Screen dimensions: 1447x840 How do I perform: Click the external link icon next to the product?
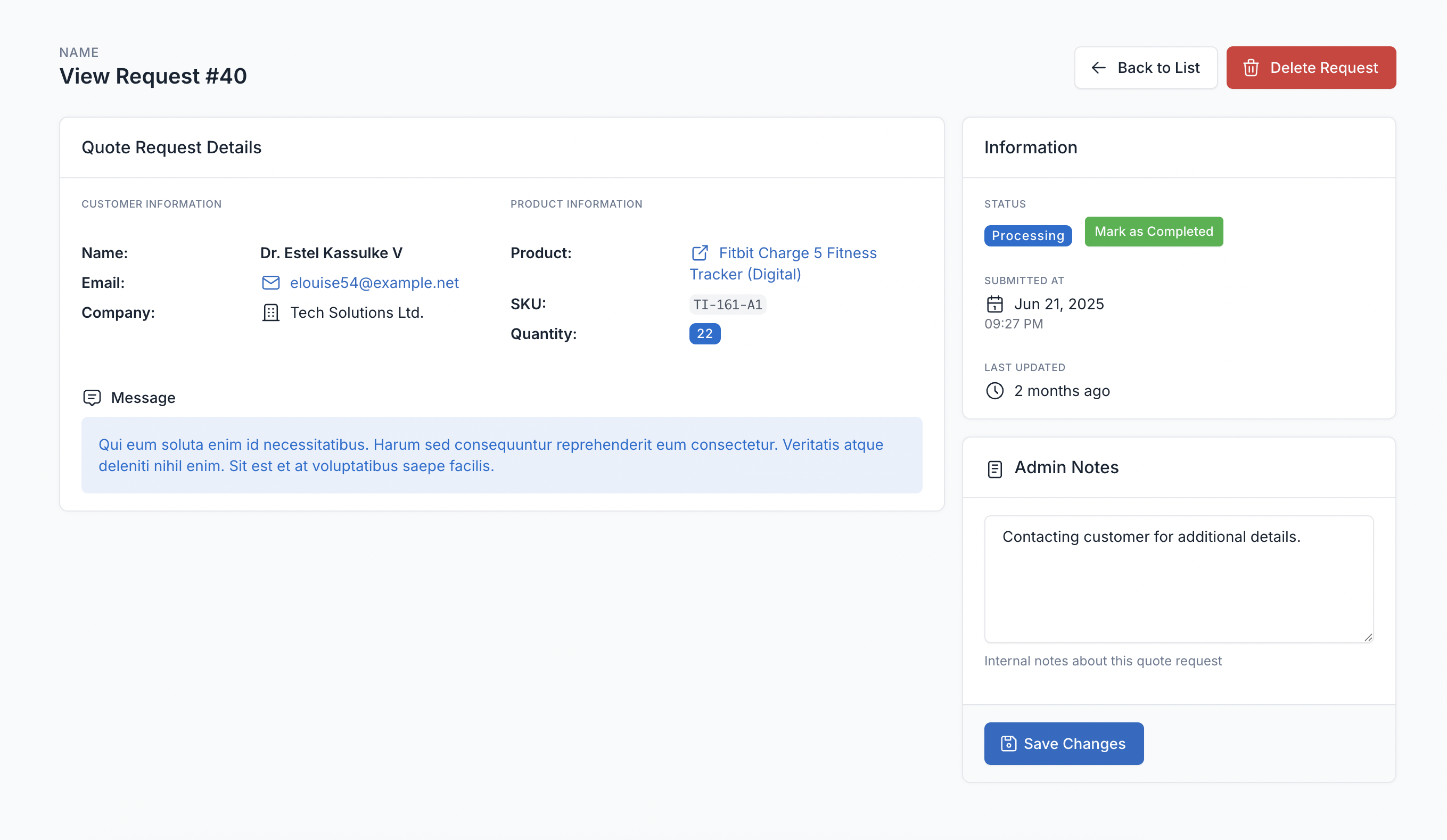(700, 253)
